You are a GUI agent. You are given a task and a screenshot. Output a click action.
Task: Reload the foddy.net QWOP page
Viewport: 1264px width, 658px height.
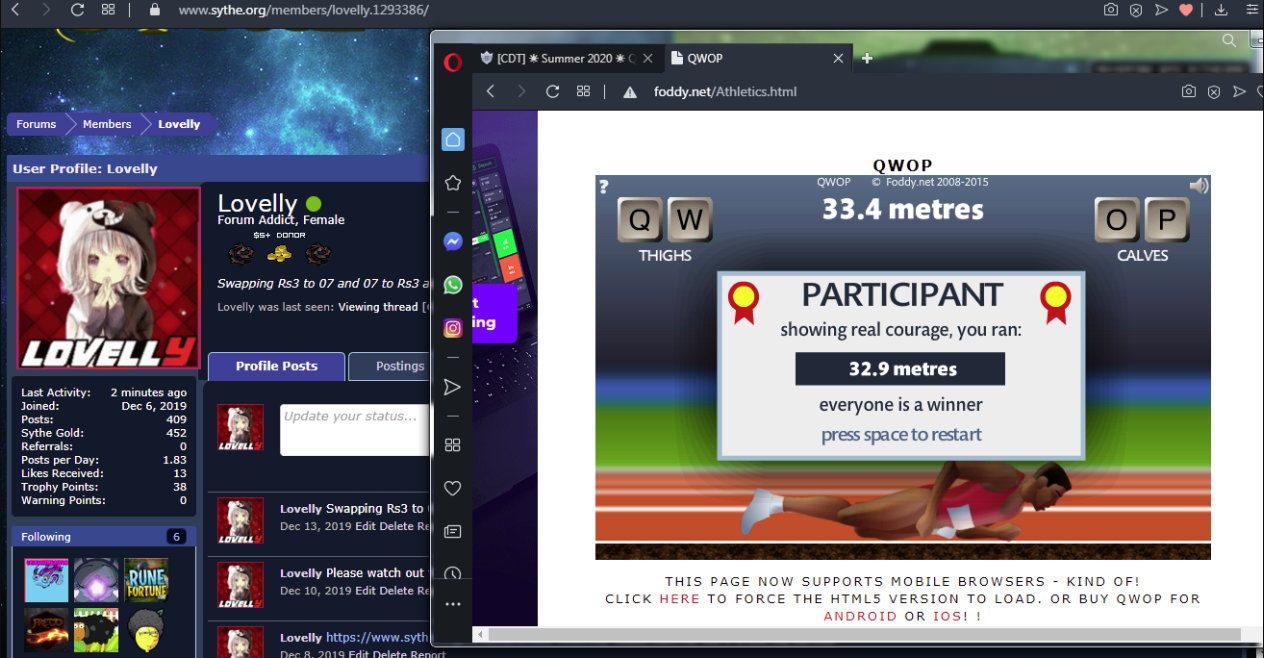(552, 91)
